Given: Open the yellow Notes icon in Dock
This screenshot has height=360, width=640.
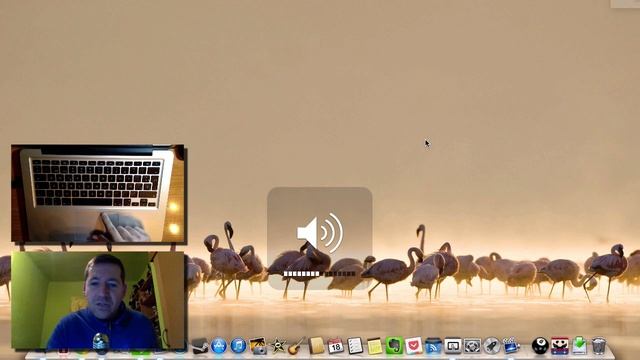Looking at the screenshot, I should click(374, 346).
